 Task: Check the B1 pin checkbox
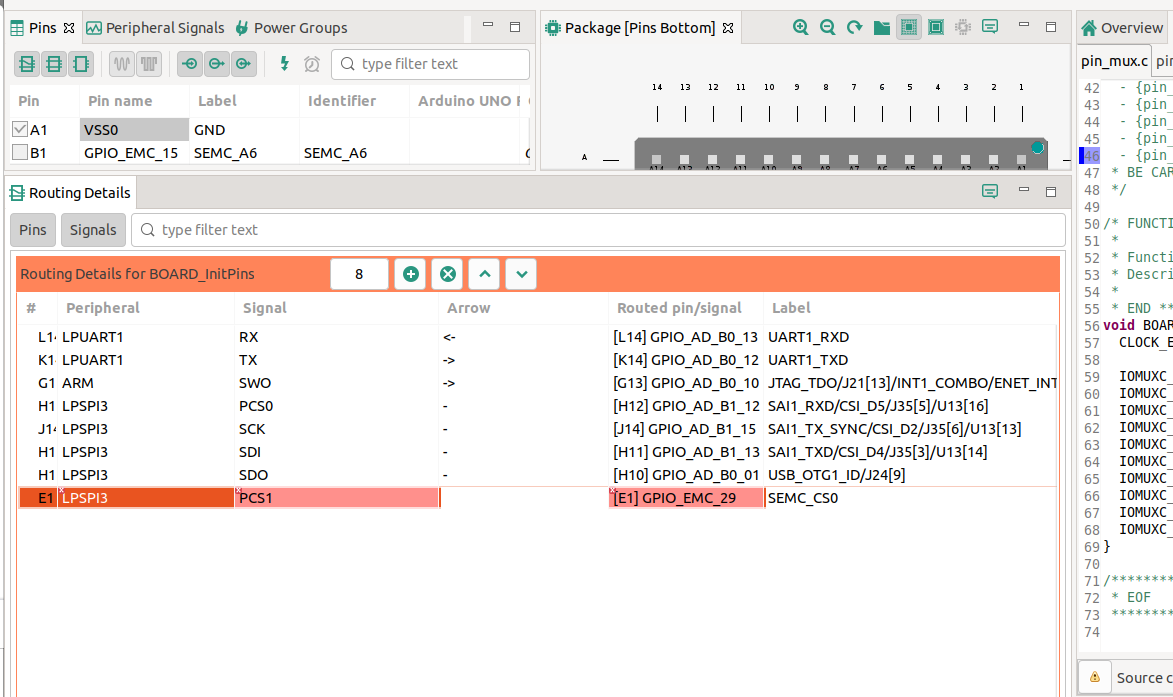[x=20, y=153]
